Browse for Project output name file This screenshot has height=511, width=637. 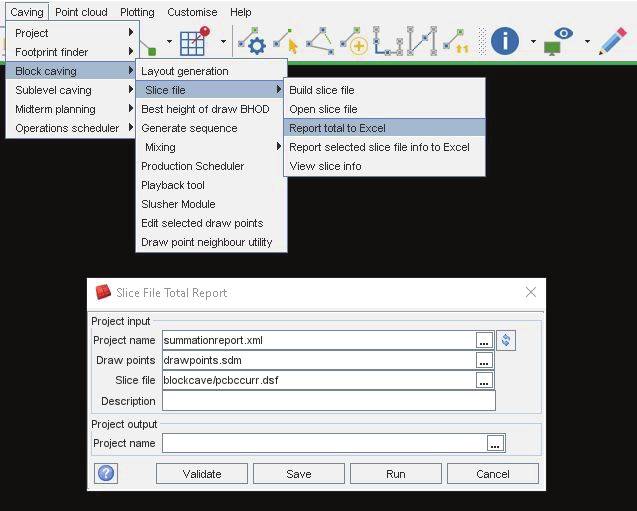point(494,443)
